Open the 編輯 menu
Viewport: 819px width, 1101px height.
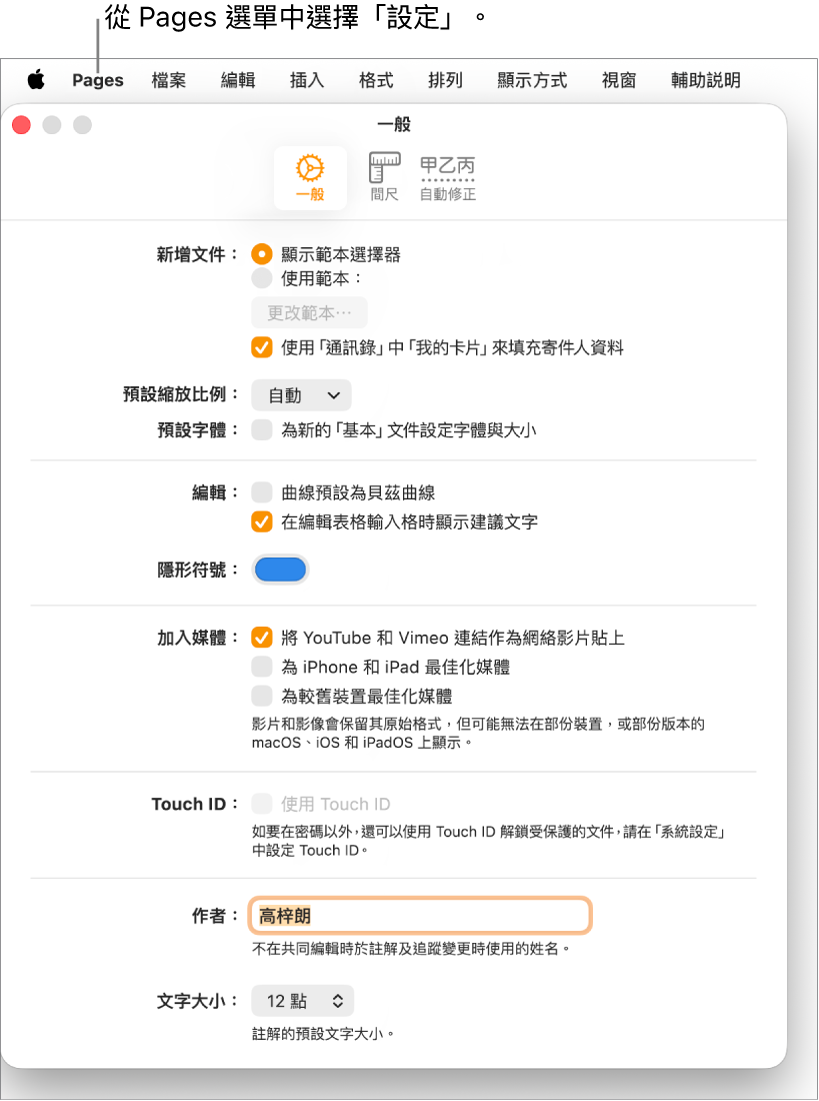(238, 80)
